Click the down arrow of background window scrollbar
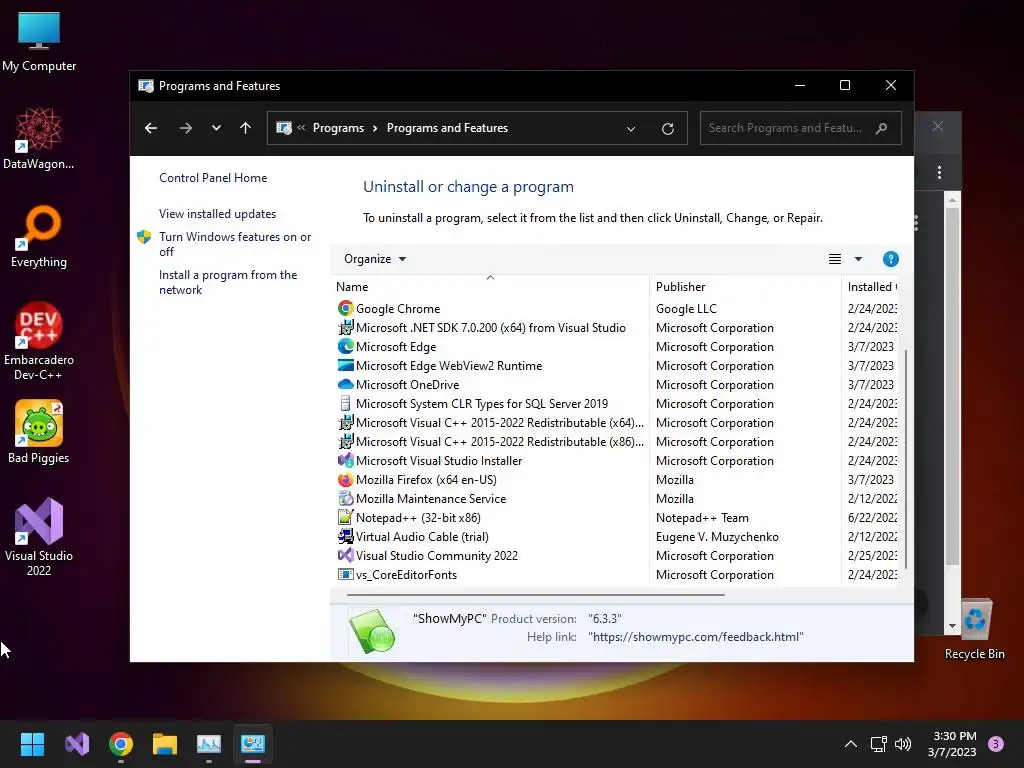1024x768 pixels. coord(952,626)
